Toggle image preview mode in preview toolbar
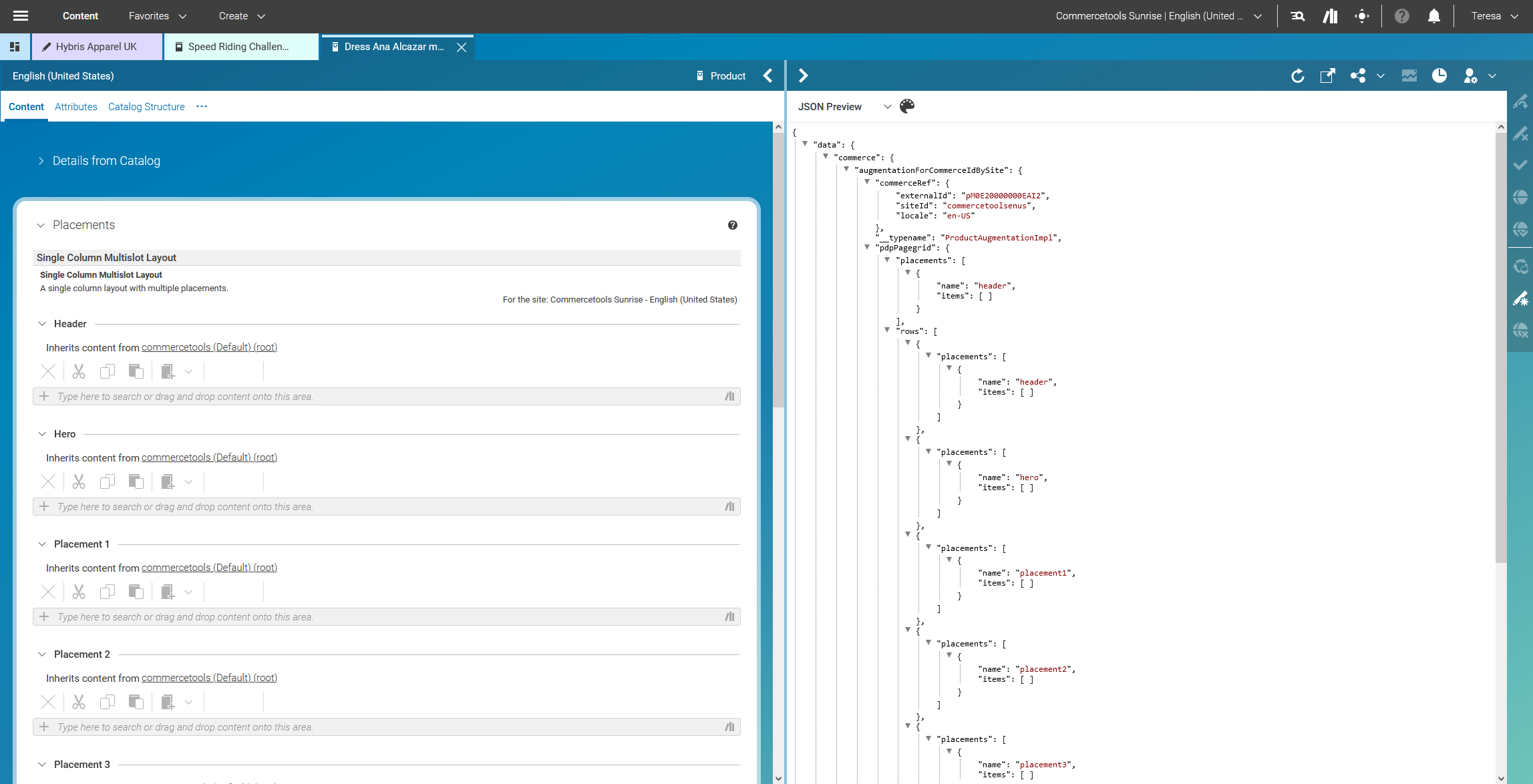 [x=1409, y=75]
